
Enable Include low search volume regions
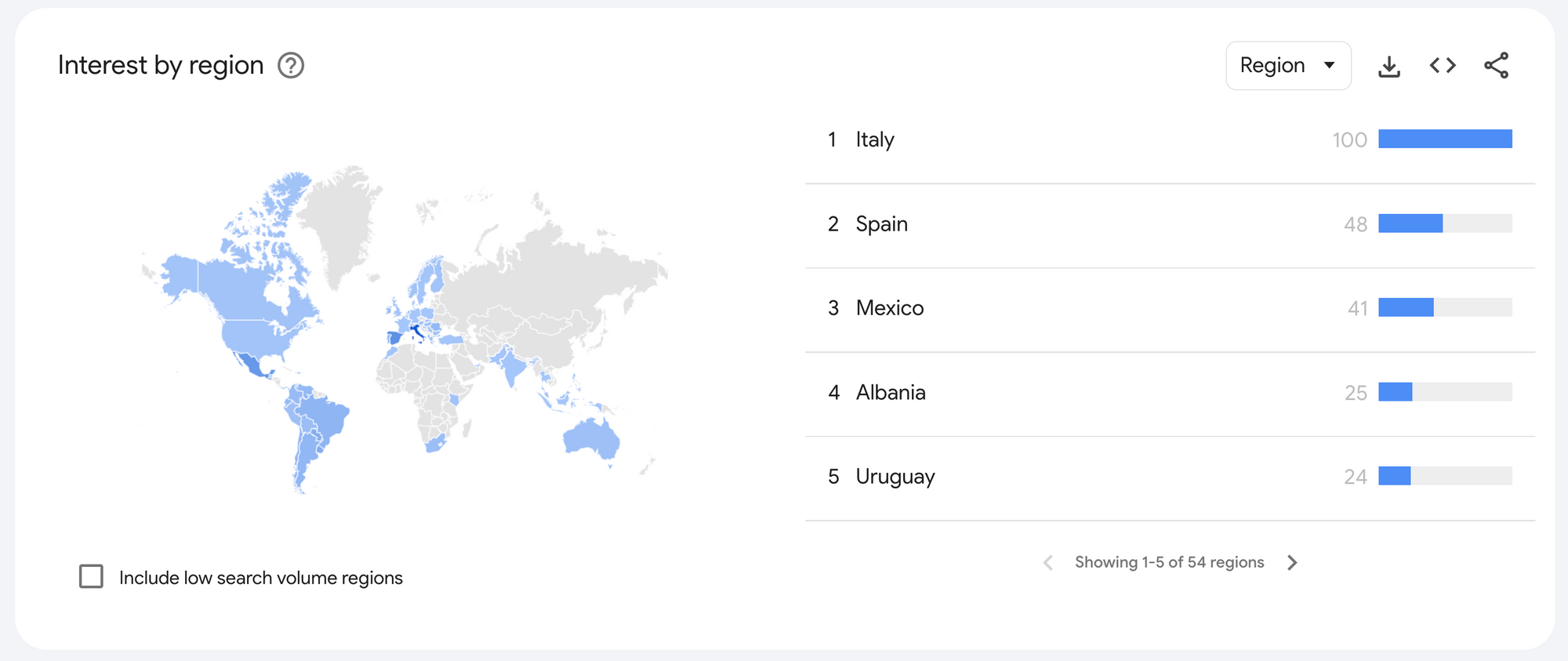92,576
